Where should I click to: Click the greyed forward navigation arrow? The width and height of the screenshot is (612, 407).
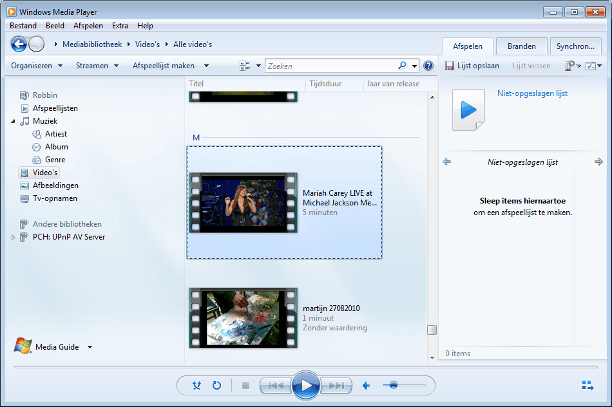click(x=37, y=44)
